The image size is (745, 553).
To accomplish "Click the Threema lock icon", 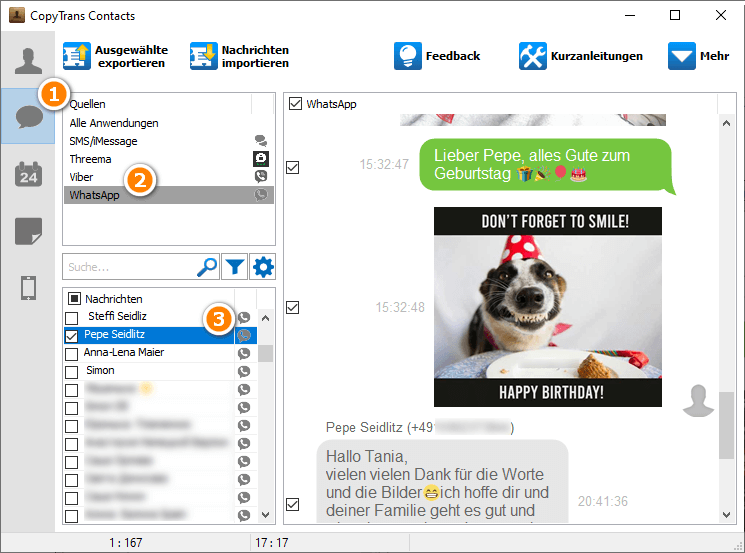I will point(261,159).
